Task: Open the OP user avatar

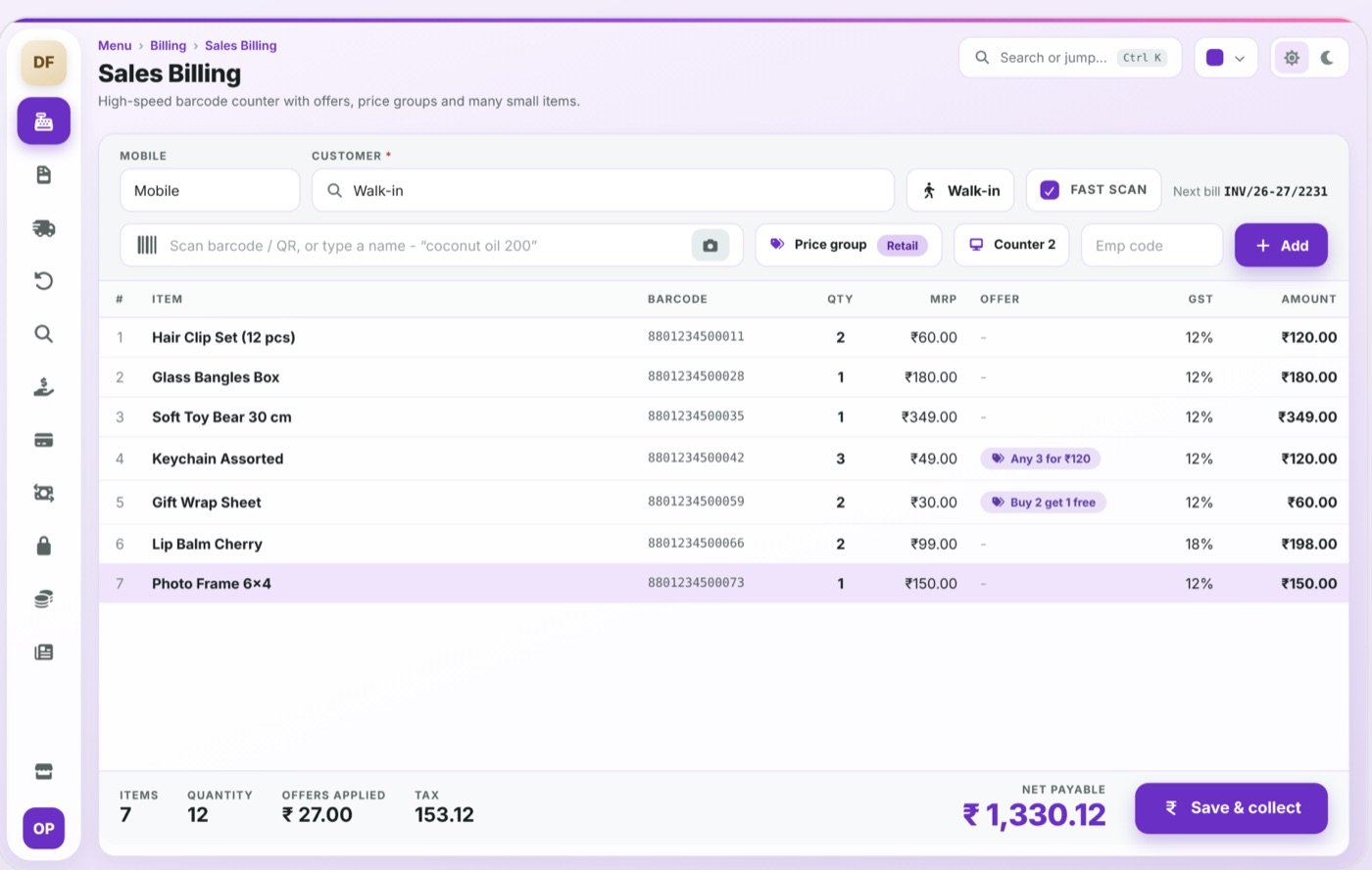Action: pos(44,829)
